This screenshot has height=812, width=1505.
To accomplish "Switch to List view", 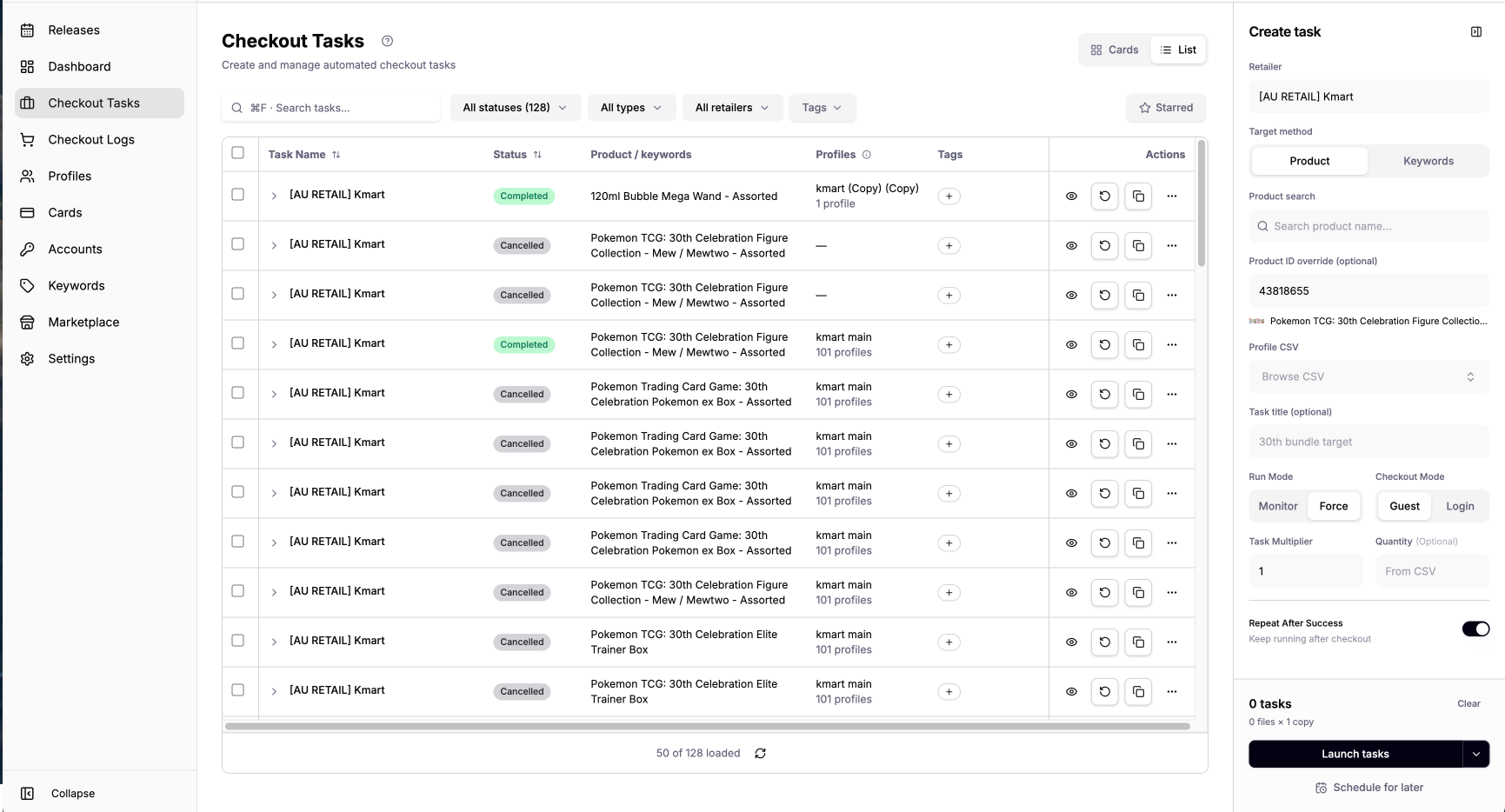I will pyautogui.click(x=1178, y=50).
